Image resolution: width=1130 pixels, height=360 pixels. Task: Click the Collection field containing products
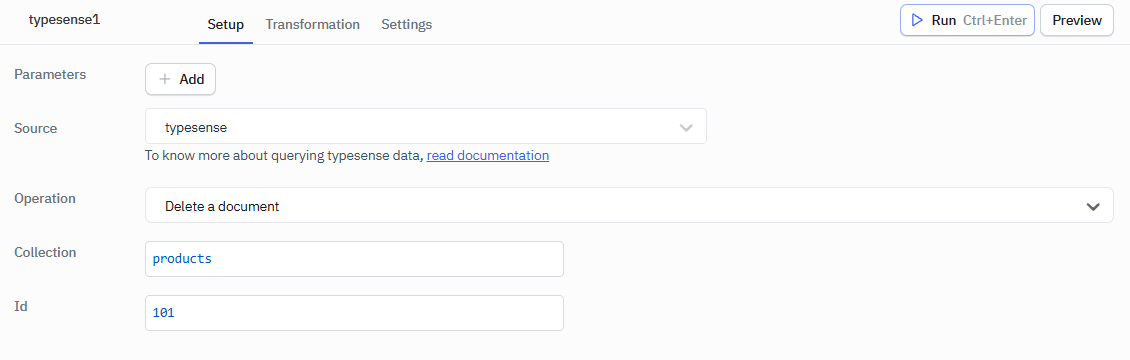(355, 259)
